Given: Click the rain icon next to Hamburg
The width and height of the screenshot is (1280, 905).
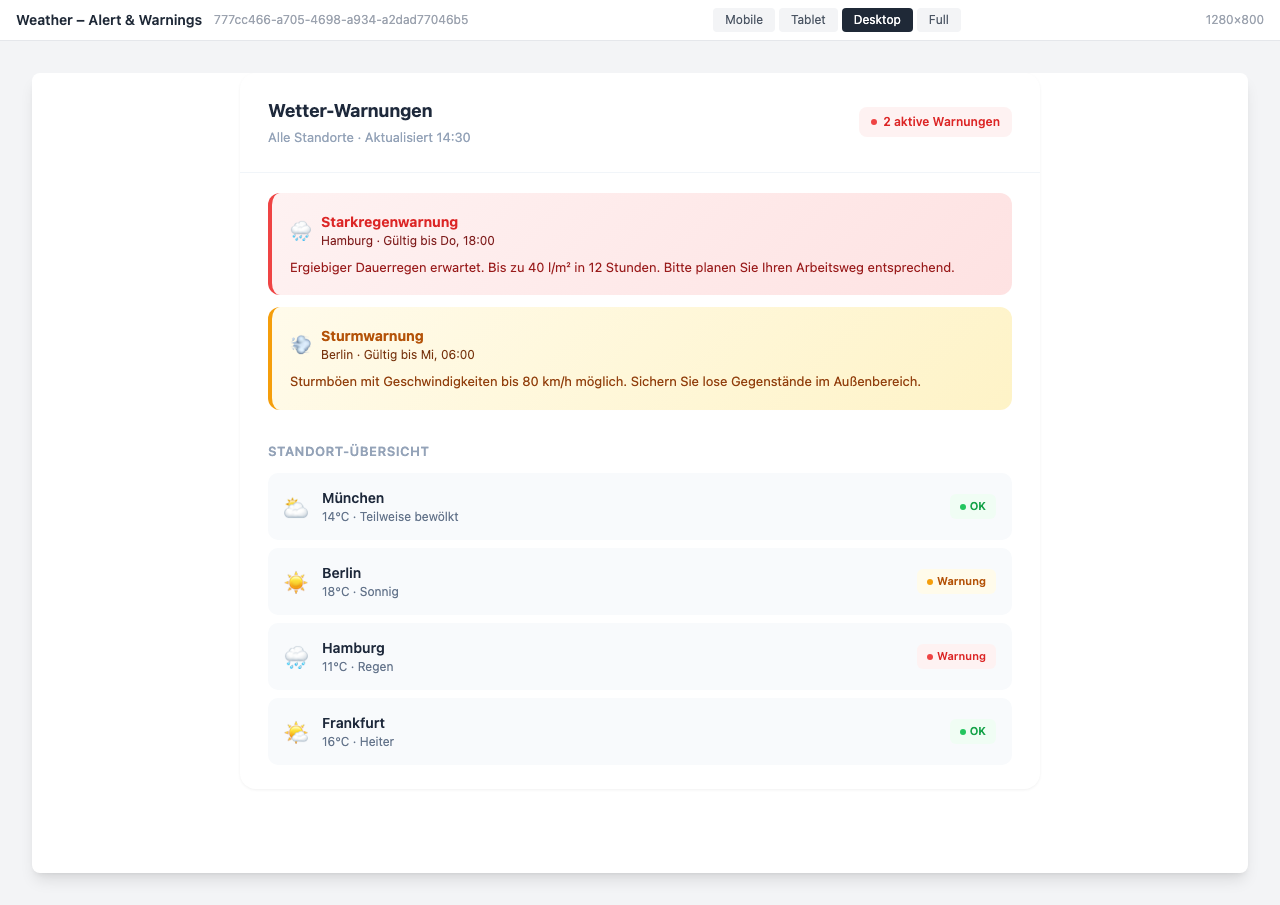Looking at the screenshot, I should point(296,657).
